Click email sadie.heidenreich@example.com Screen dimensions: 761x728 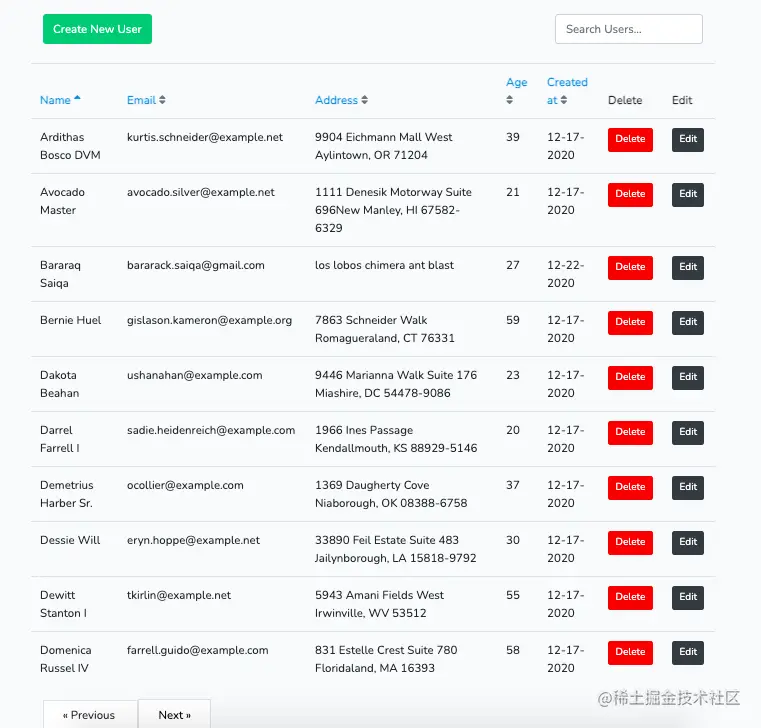211,430
